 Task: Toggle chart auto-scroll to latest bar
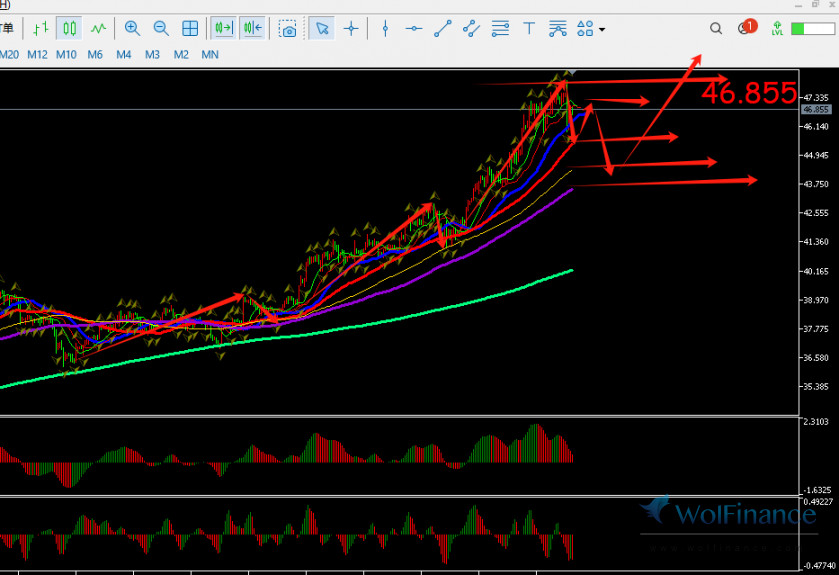pyautogui.click(x=223, y=29)
